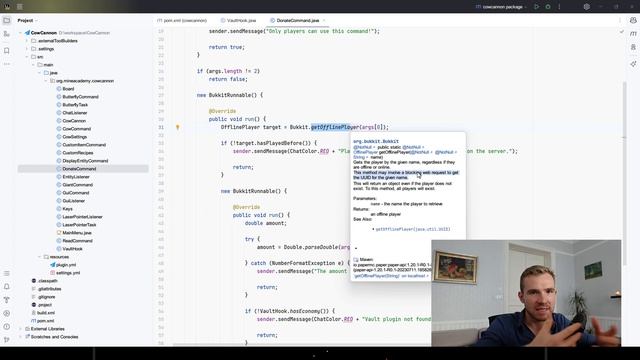Screen dimensions: 640x360
Task: Open the Project view dropdown
Action: click(27, 20)
